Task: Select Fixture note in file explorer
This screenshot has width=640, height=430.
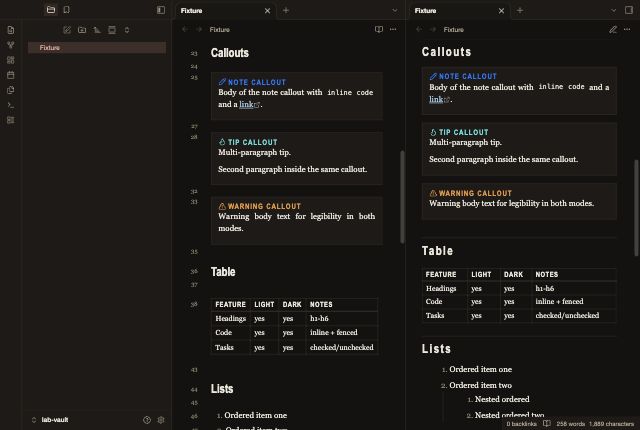Action: [x=97, y=48]
